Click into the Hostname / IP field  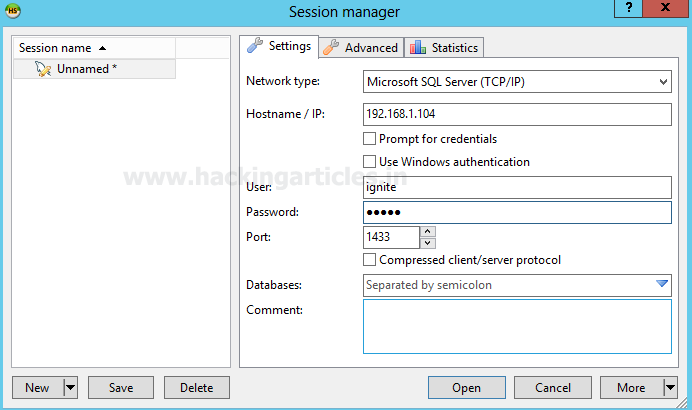pos(516,114)
